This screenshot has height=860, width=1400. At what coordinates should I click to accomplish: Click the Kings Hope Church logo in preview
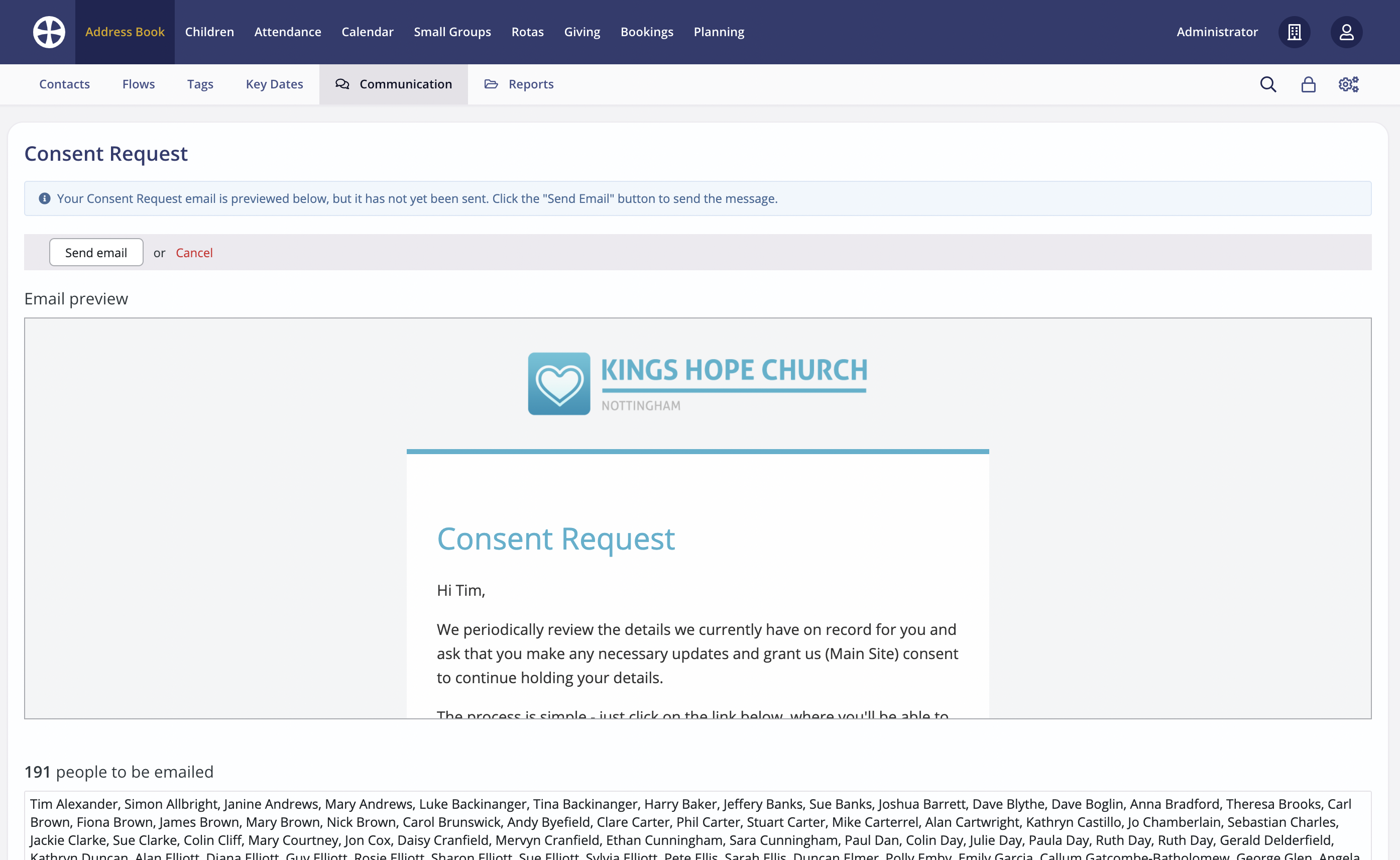point(697,383)
